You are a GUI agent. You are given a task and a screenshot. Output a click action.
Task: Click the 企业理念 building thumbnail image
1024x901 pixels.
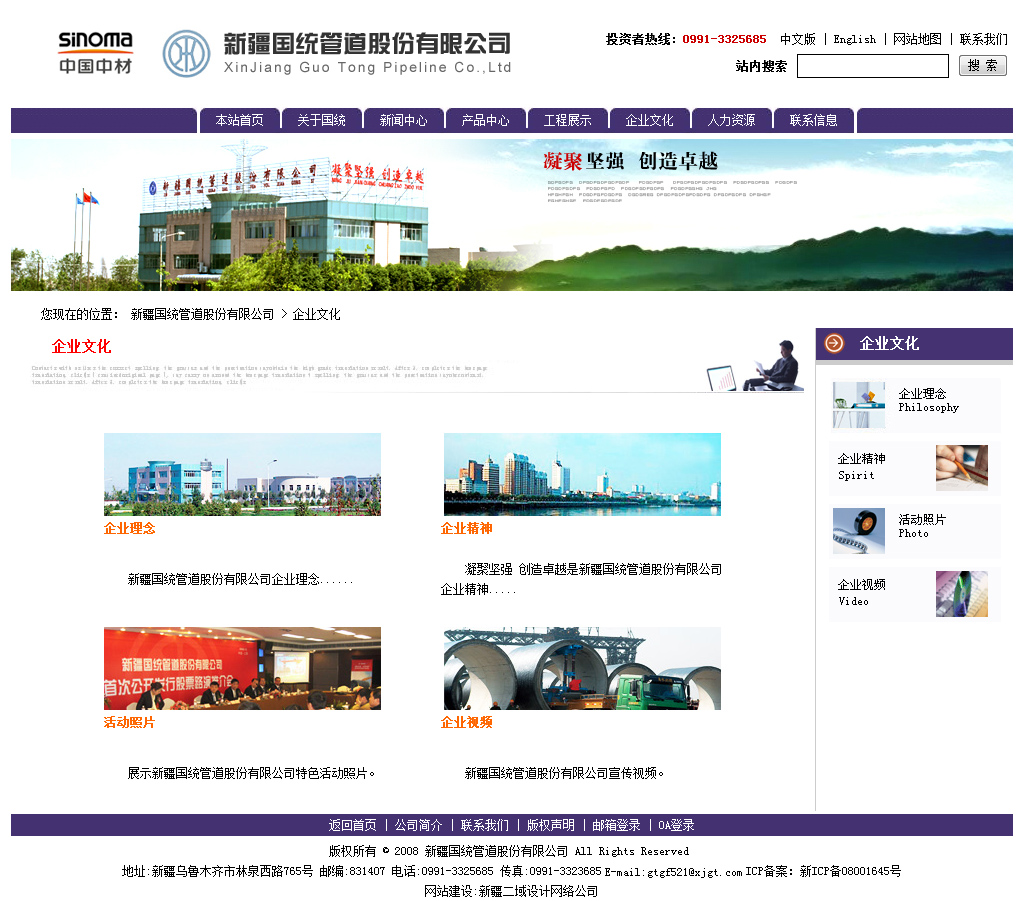click(x=242, y=474)
